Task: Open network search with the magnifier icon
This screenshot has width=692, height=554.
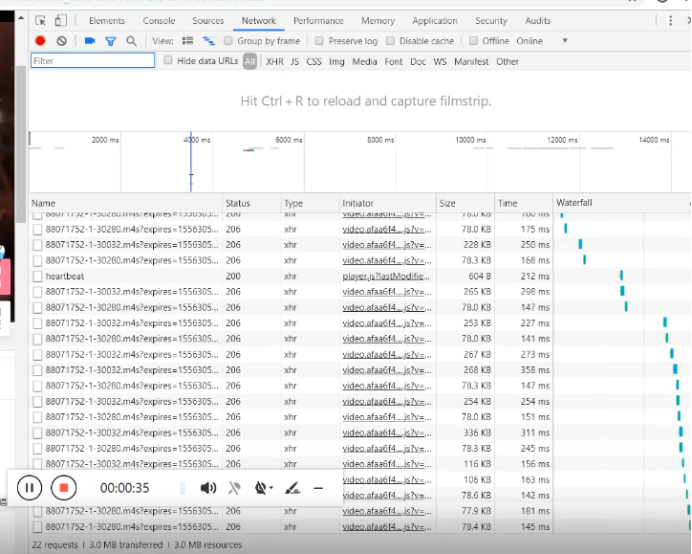Action: (x=131, y=41)
